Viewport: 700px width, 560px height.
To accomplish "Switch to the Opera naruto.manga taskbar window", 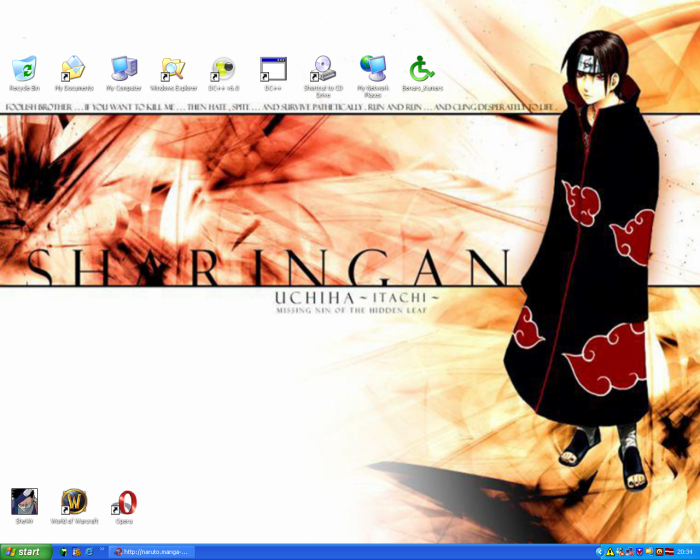I will (x=152, y=552).
